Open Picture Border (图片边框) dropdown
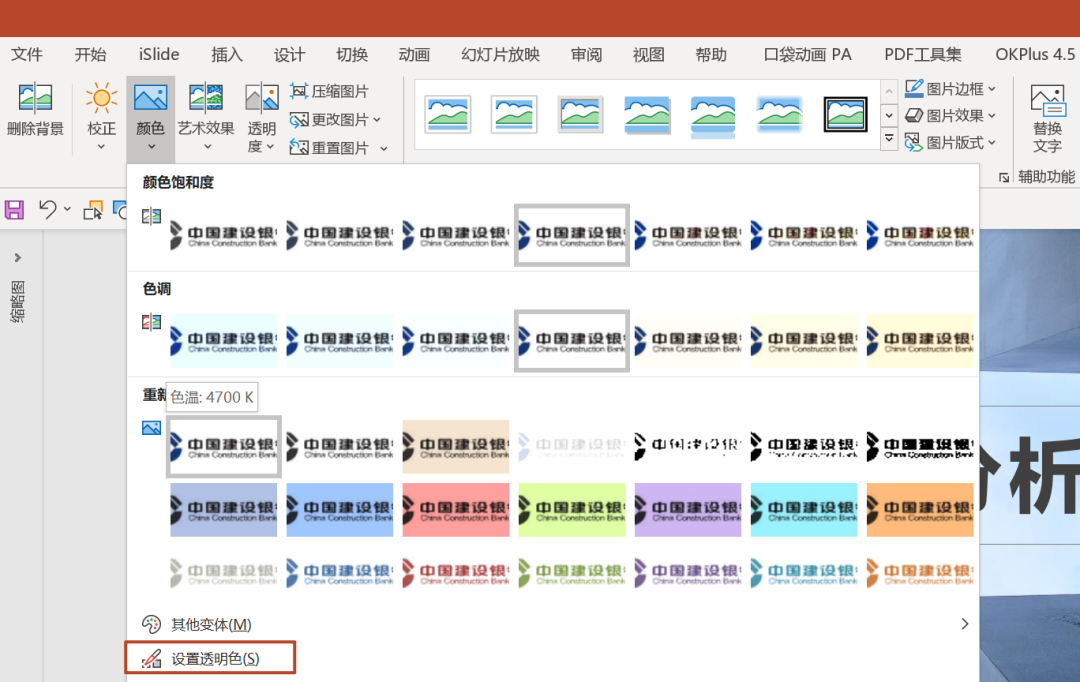1080x682 pixels. tap(951, 89)
